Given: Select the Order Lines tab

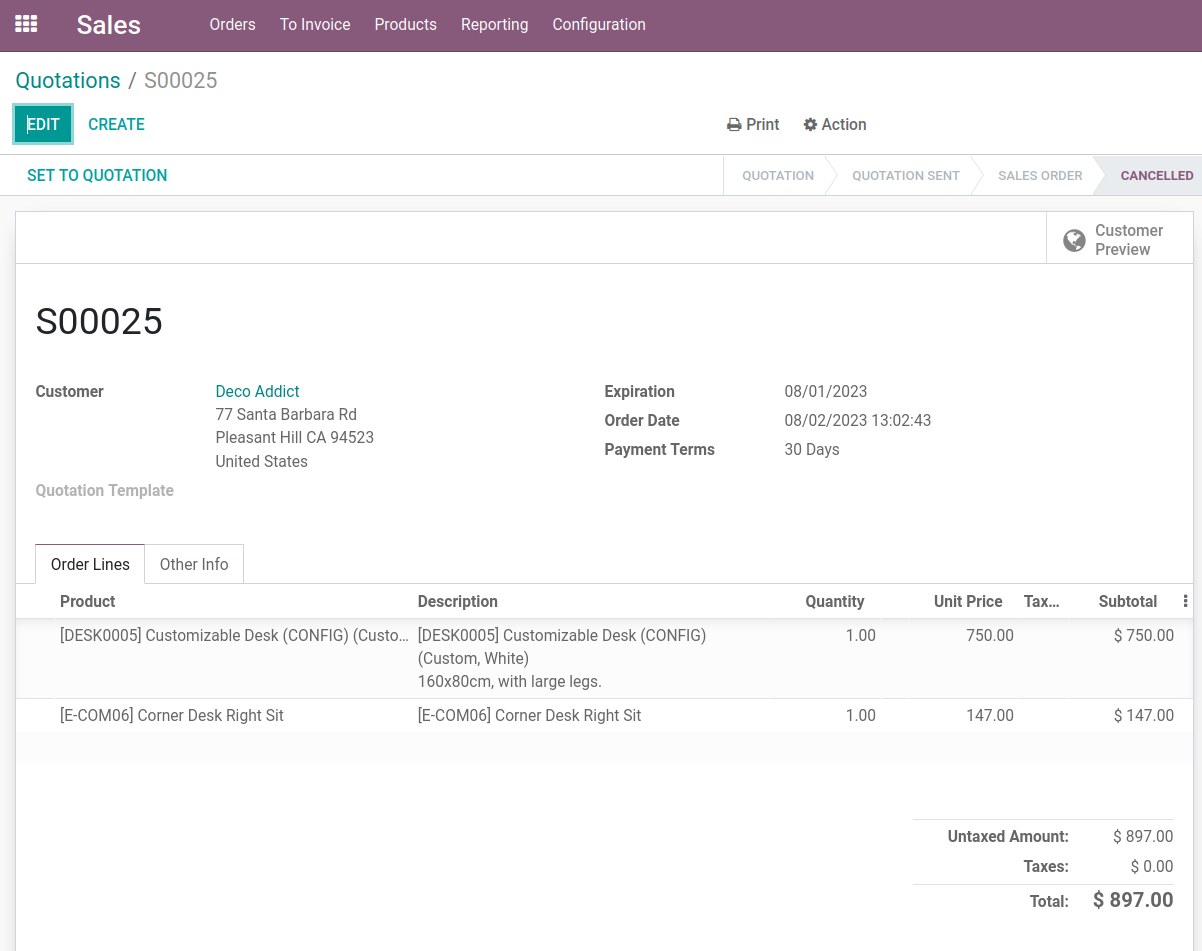Looking at the screenshot, I should (x=90, y=564).
